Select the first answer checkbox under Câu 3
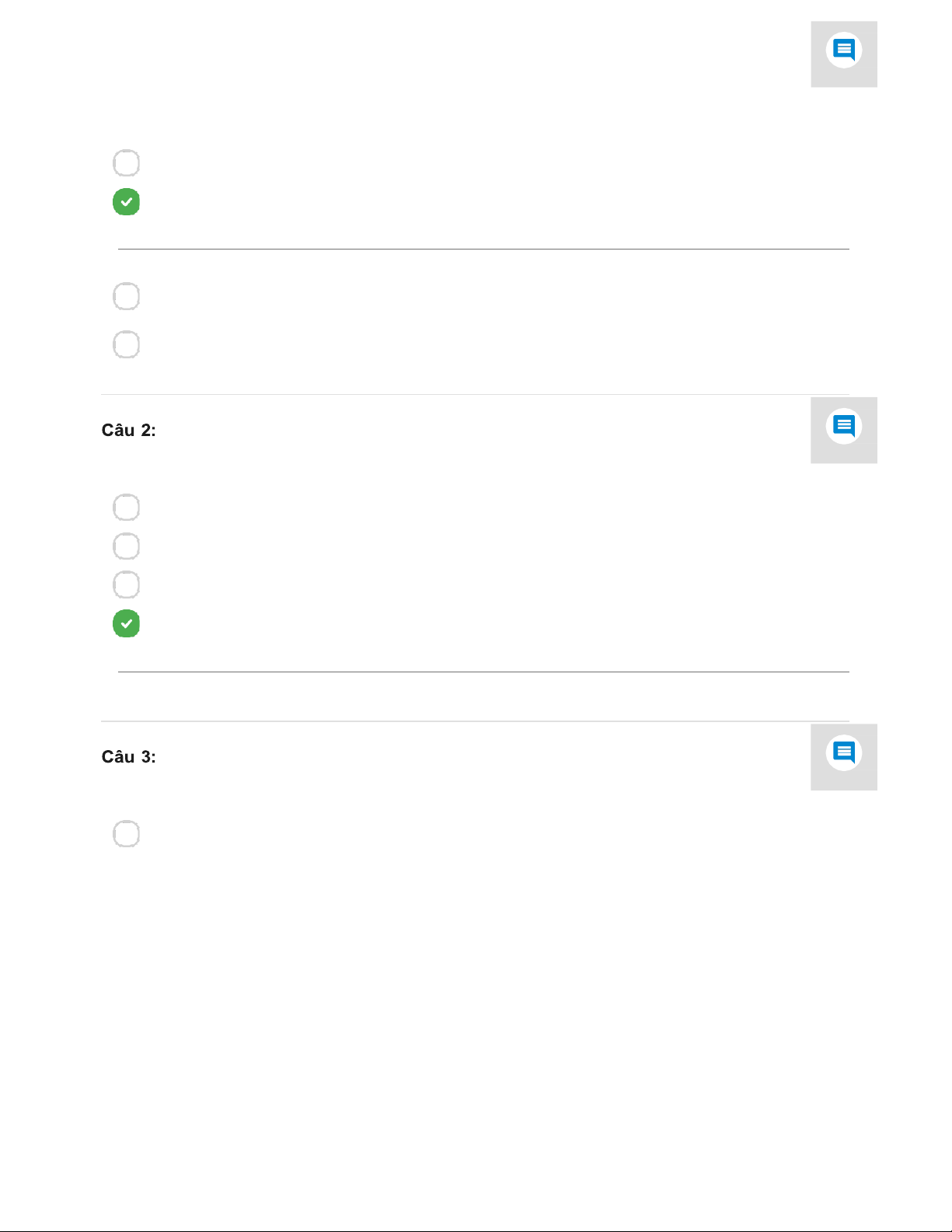This screenshot has height=1232, width=952. 126,834
